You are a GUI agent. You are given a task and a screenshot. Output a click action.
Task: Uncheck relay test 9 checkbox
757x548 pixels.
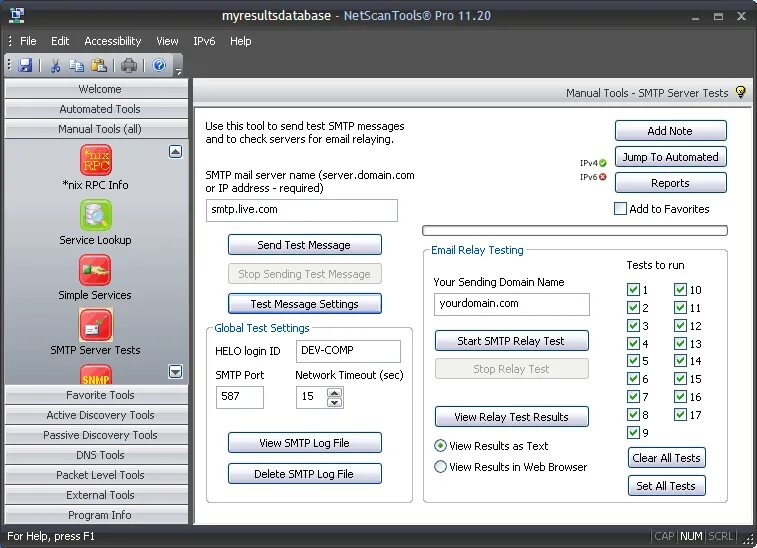(633, 432)
